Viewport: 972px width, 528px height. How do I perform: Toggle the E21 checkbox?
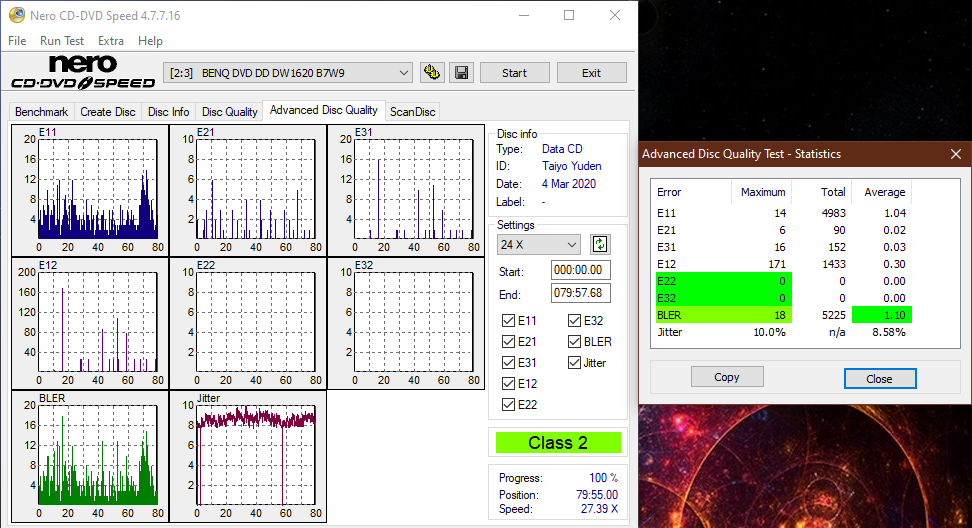(508, 341)
